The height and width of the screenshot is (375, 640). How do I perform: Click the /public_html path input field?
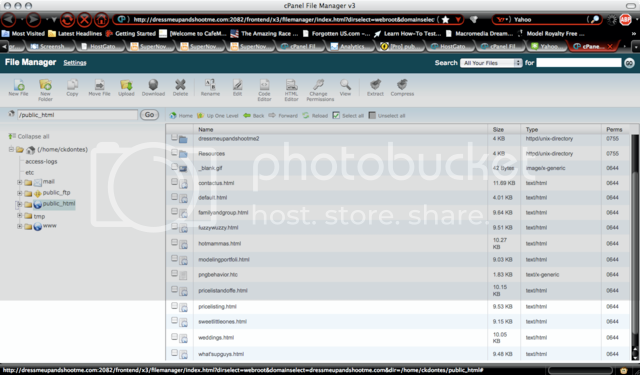click(77, 115)
